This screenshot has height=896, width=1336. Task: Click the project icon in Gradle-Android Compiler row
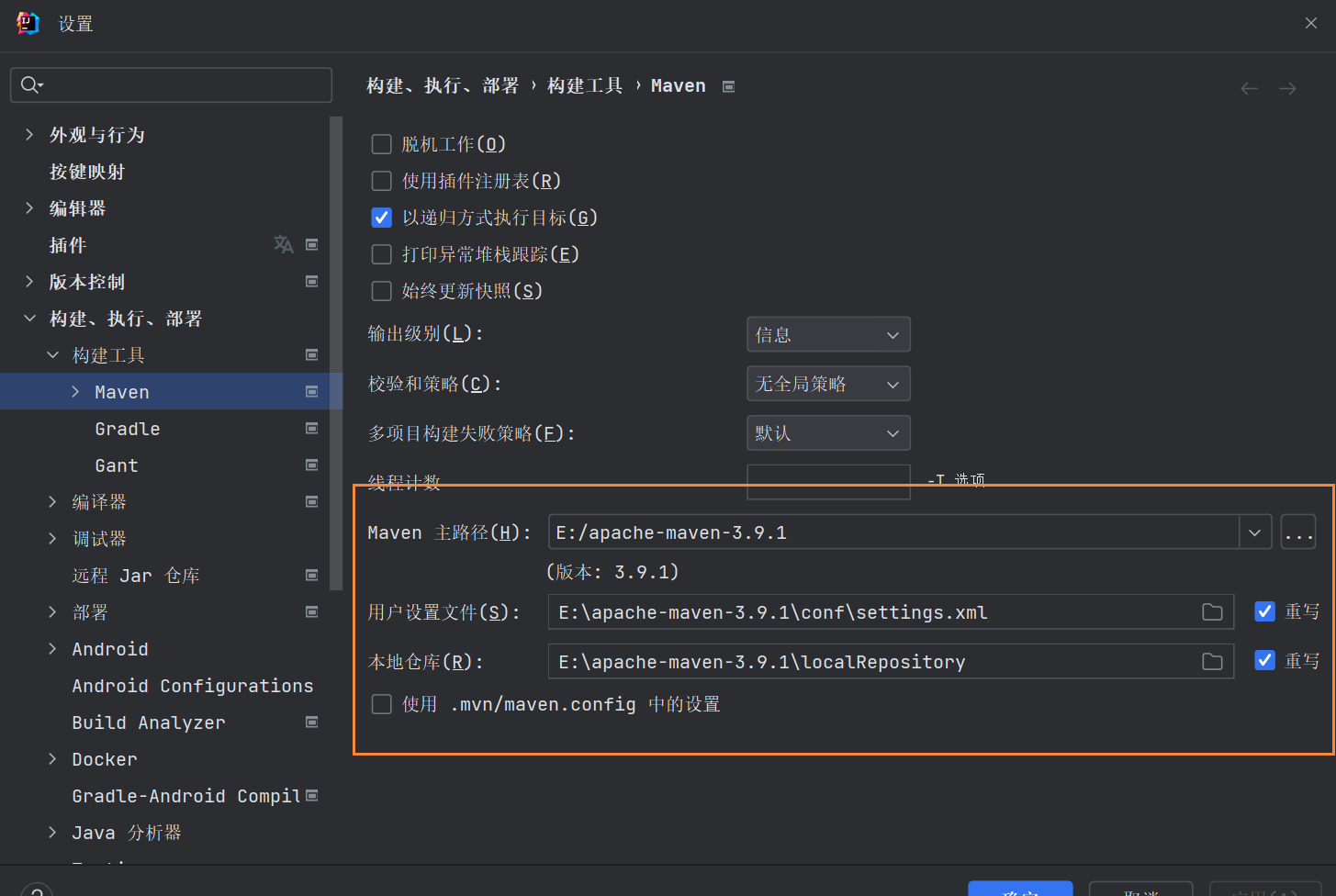coord(312,795)
